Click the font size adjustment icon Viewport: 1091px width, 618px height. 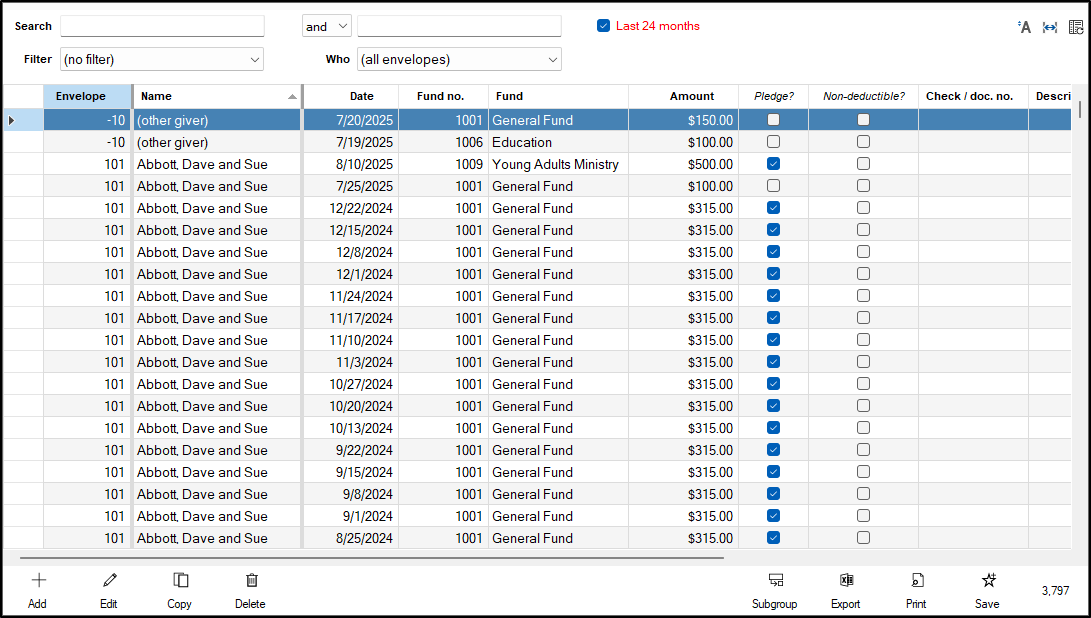[1024, 27]
